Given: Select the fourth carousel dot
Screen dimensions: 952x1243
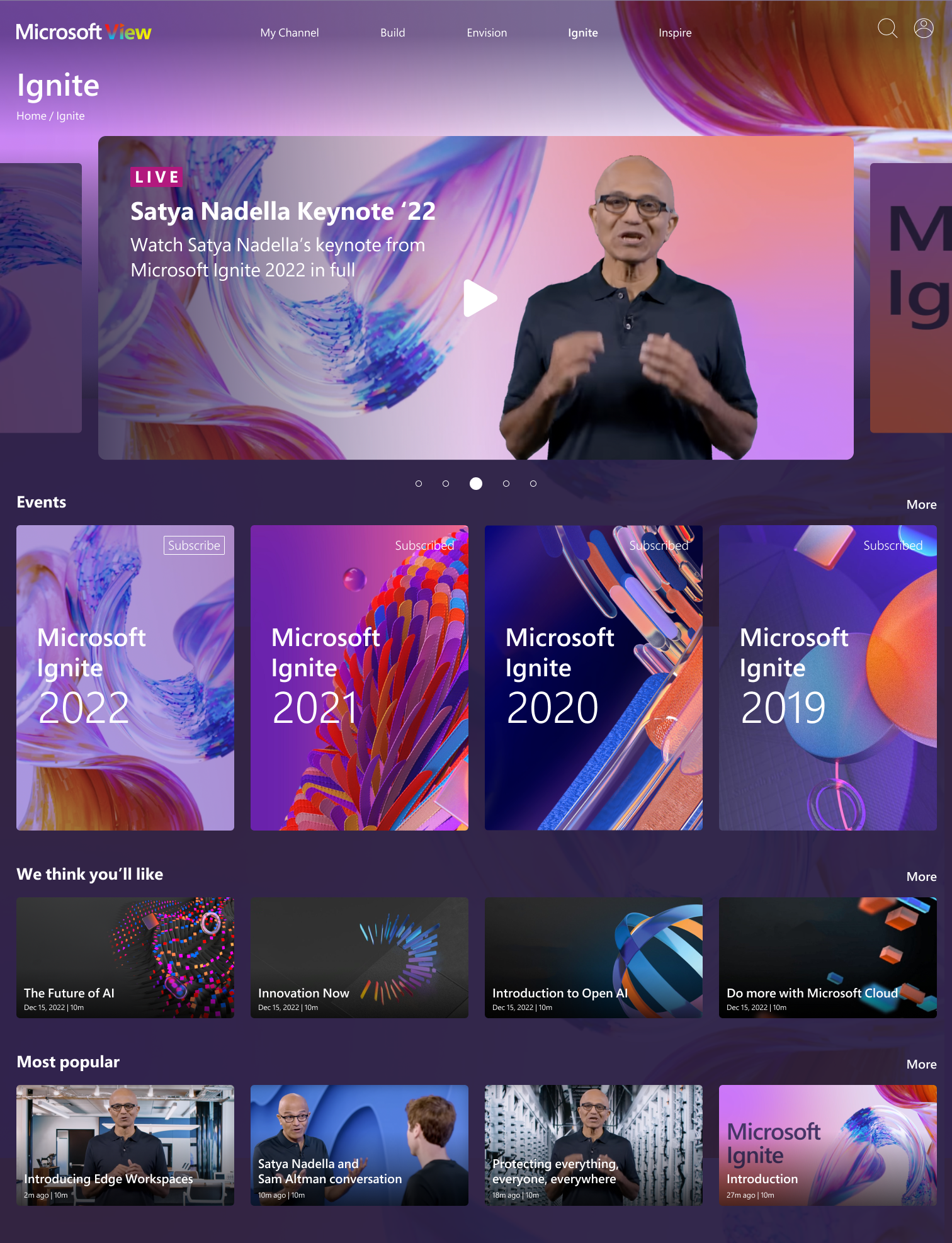Looking at the screenshot, I should pyautogui.click(x=506, y=484).
